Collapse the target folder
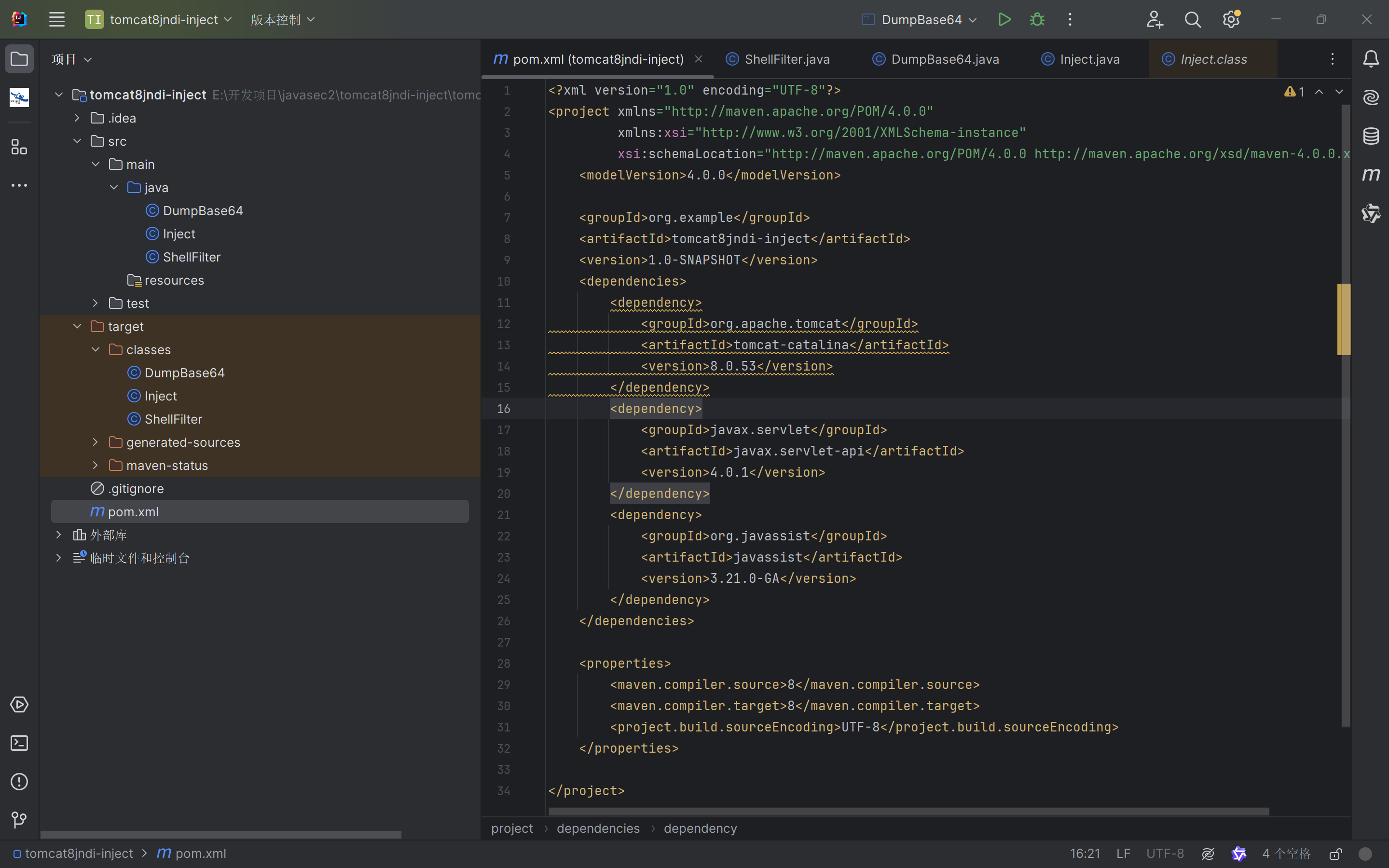The height and width of the screenshot is (868, 1389). (x=78, y=326)
